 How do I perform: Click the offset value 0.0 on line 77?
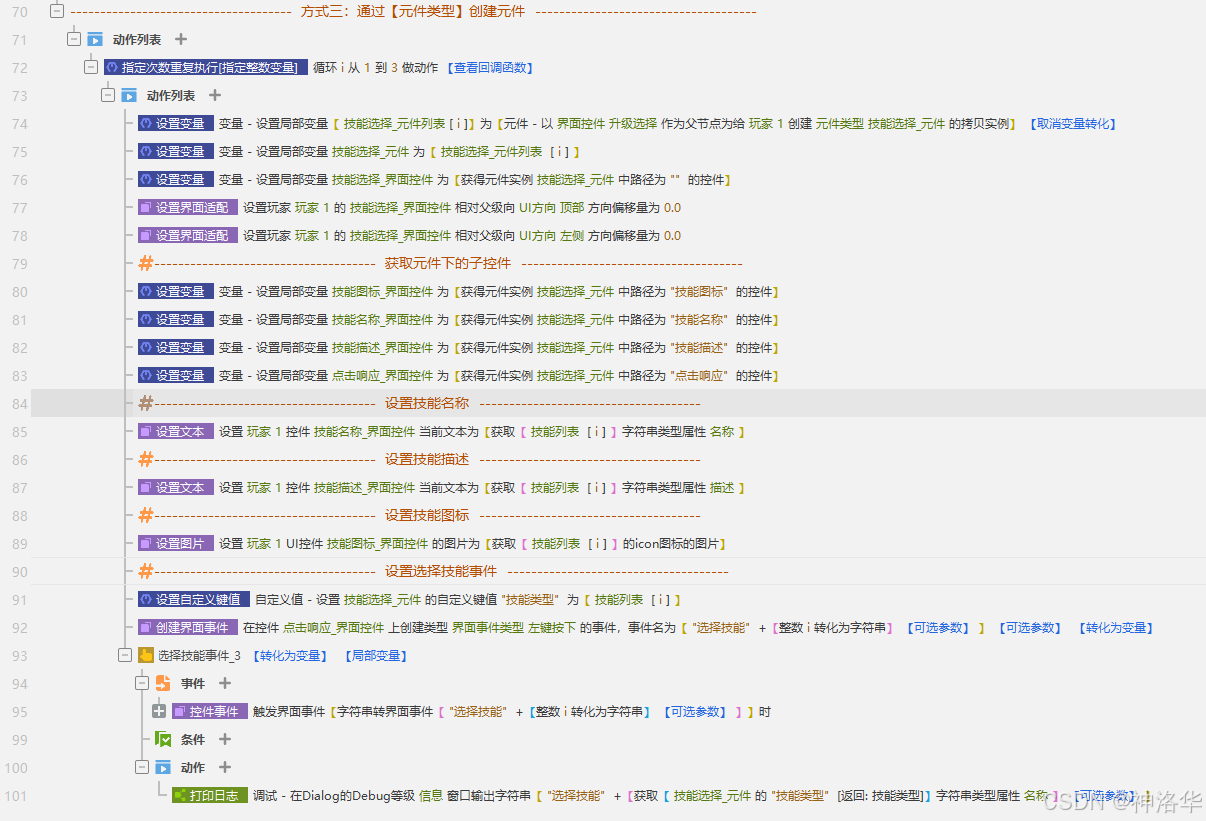[x=672, y=207]
